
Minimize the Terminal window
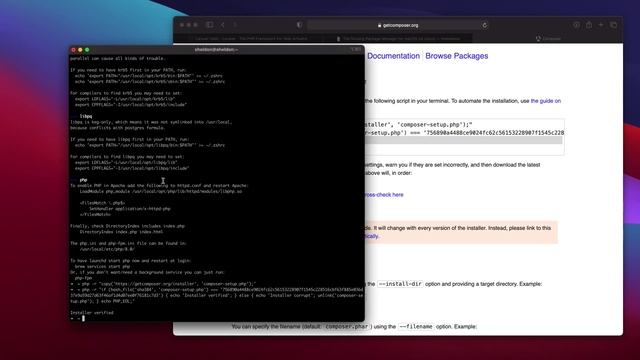(80, 50)
